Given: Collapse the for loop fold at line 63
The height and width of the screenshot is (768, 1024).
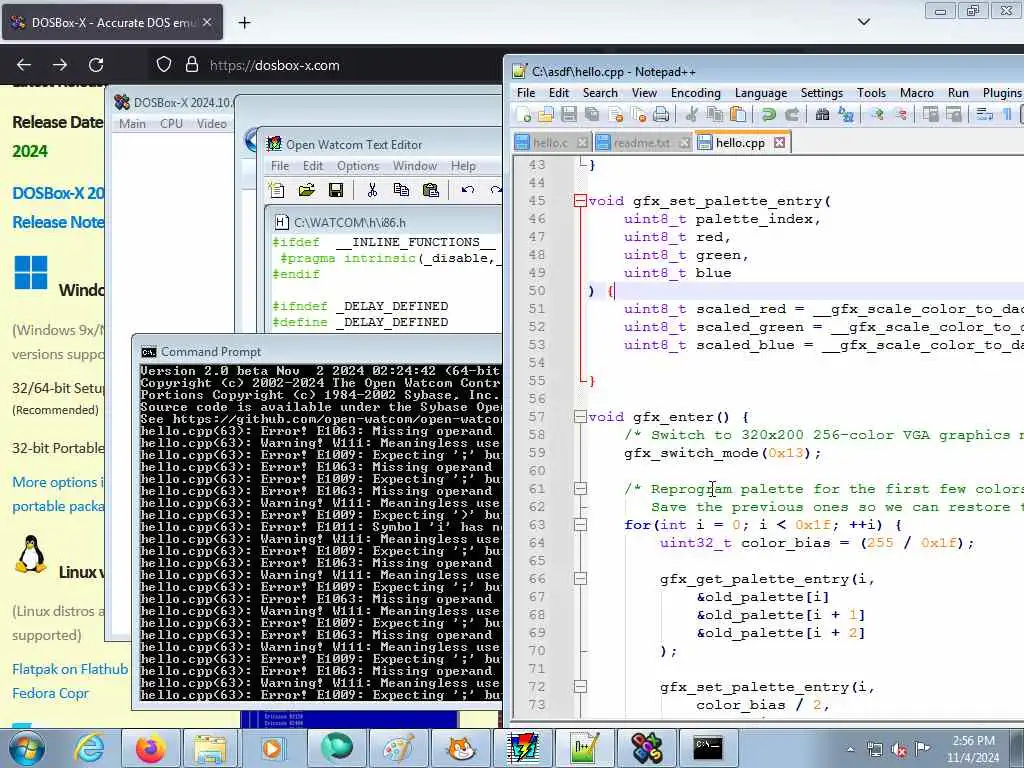Looking at the screenshot, I should 580,524.
